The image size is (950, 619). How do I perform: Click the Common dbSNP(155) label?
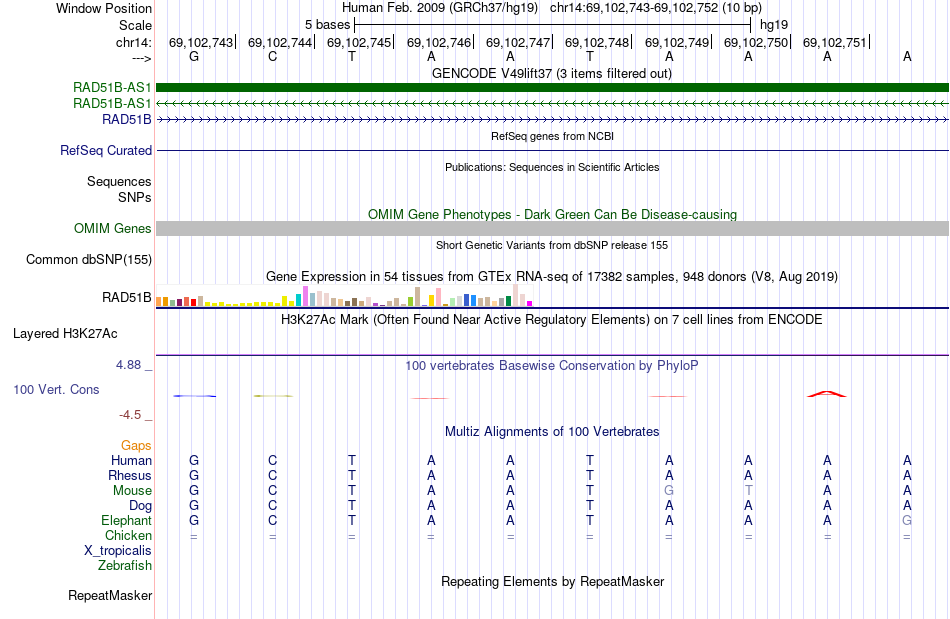pyautogui.click(x=89, y=259)
